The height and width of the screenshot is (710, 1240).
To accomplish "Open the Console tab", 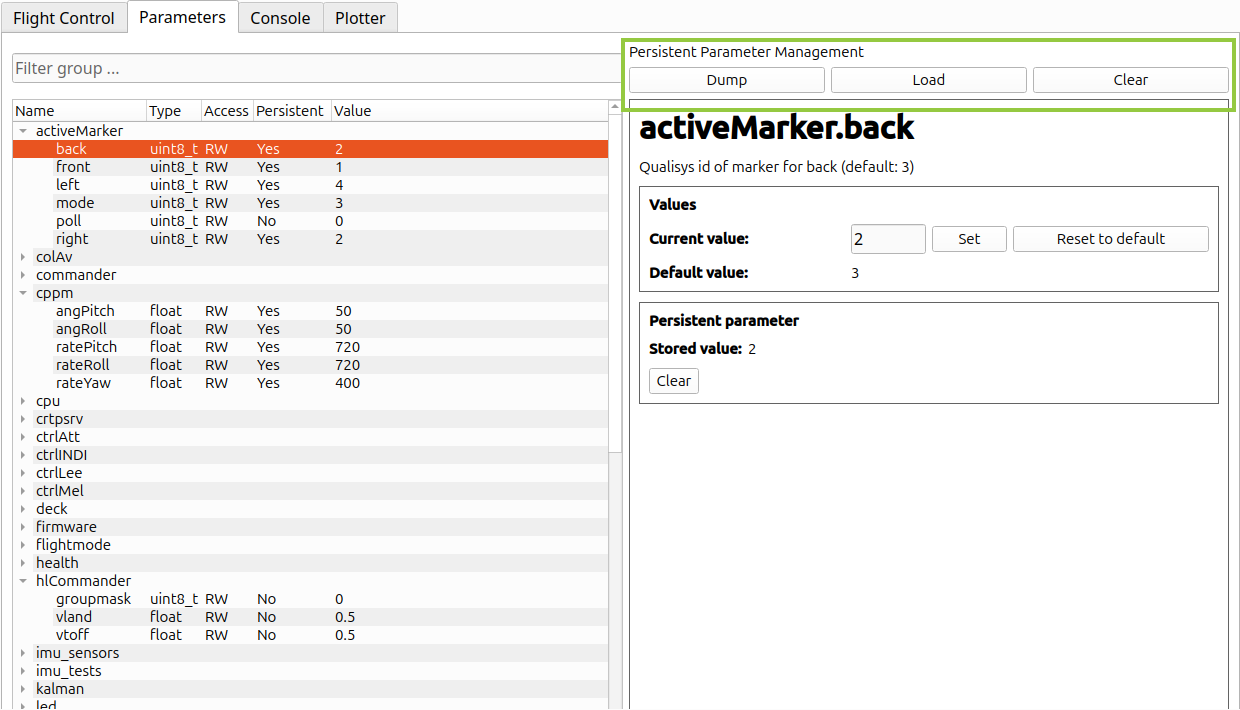I will [x=280, y=18].
